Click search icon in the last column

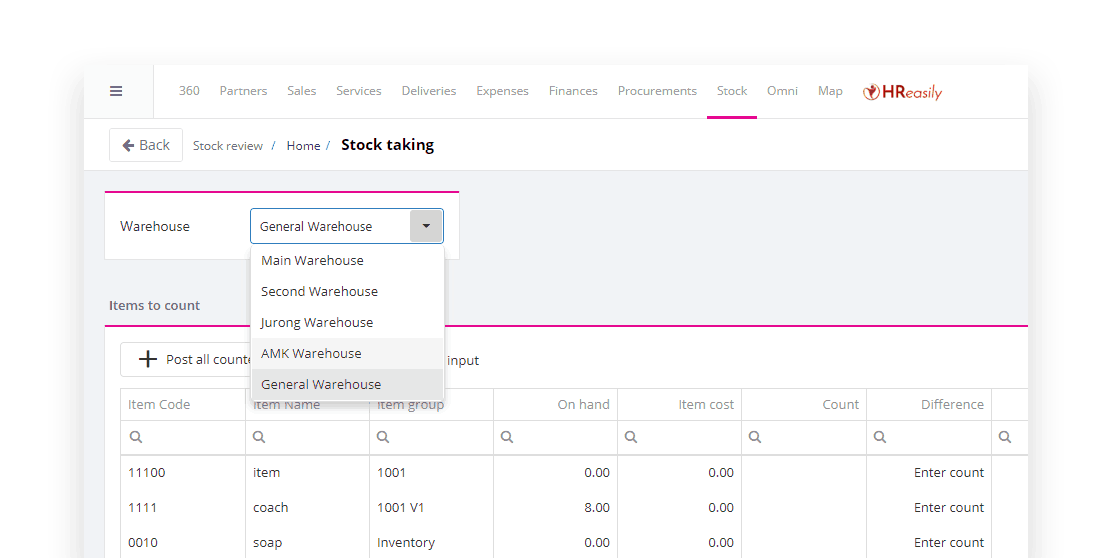[1005, 438]
